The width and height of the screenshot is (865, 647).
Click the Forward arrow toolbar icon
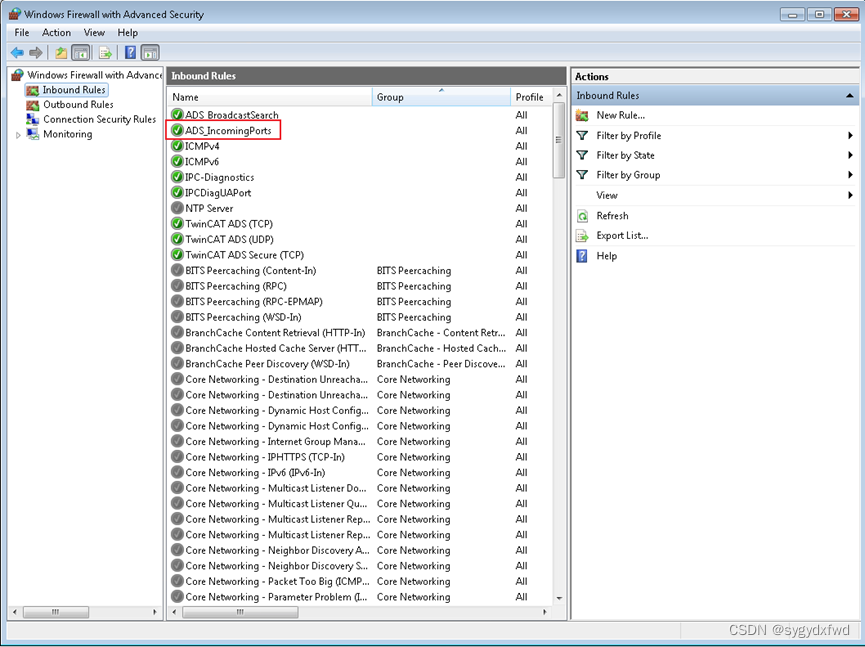click(x=36, y=53)
